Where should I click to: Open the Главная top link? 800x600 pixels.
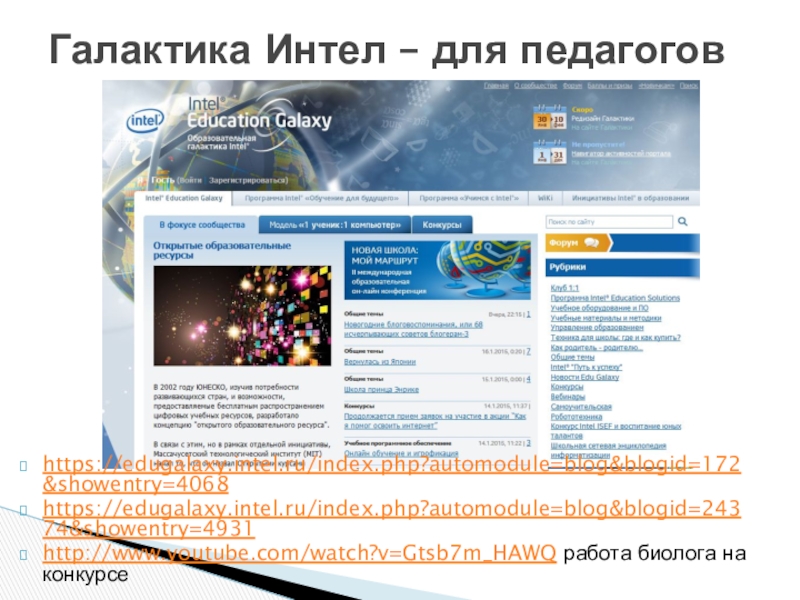pos(496,86)
